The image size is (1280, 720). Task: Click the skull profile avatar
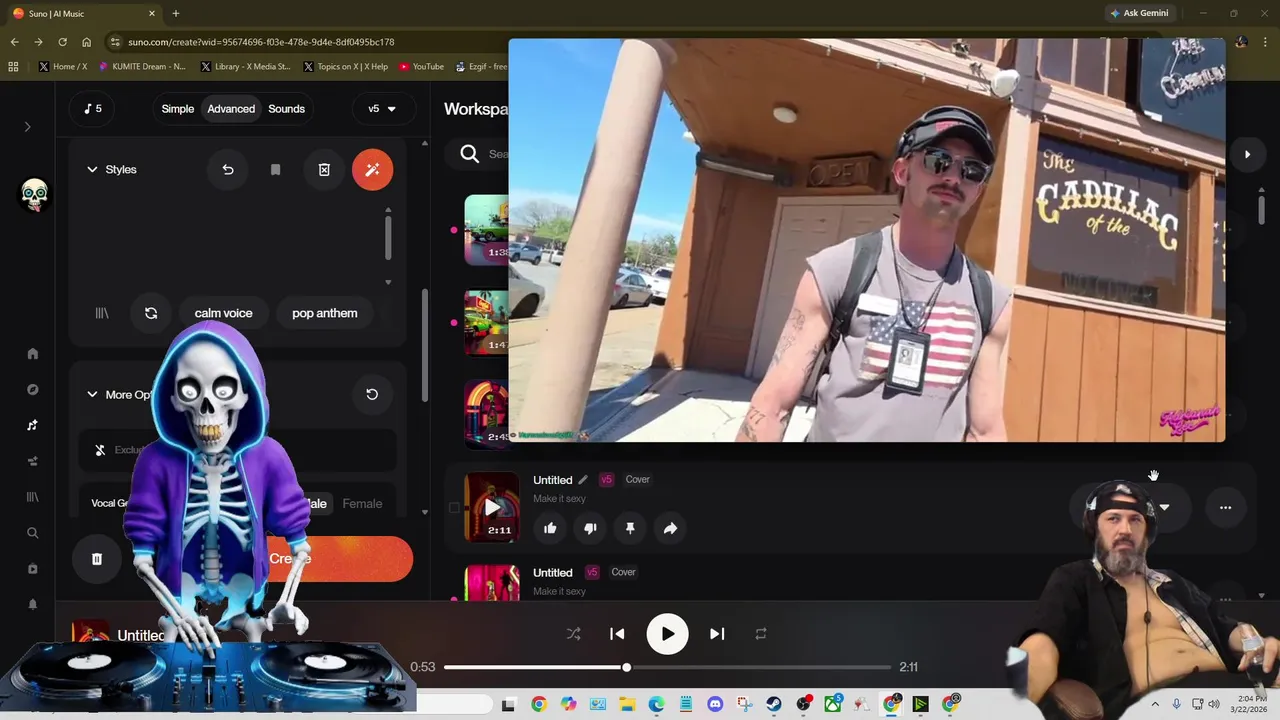pos(35,194)
